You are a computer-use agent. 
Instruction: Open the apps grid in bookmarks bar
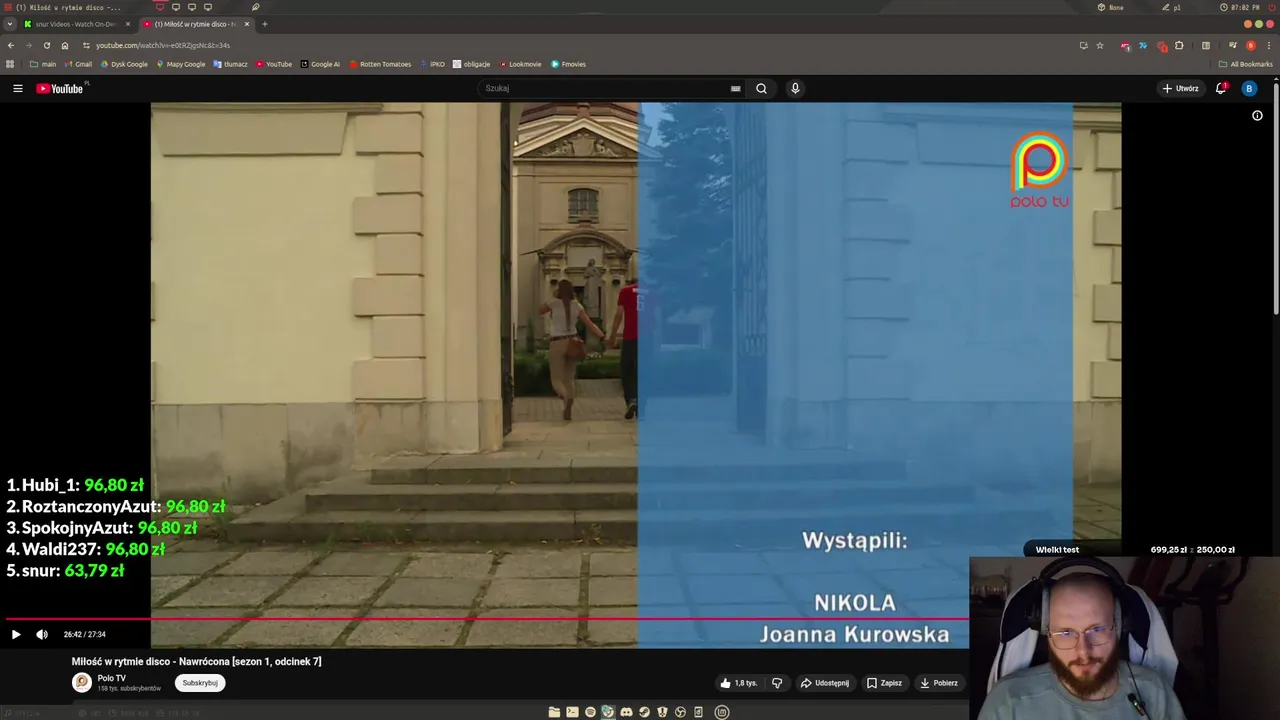point(10,64)
